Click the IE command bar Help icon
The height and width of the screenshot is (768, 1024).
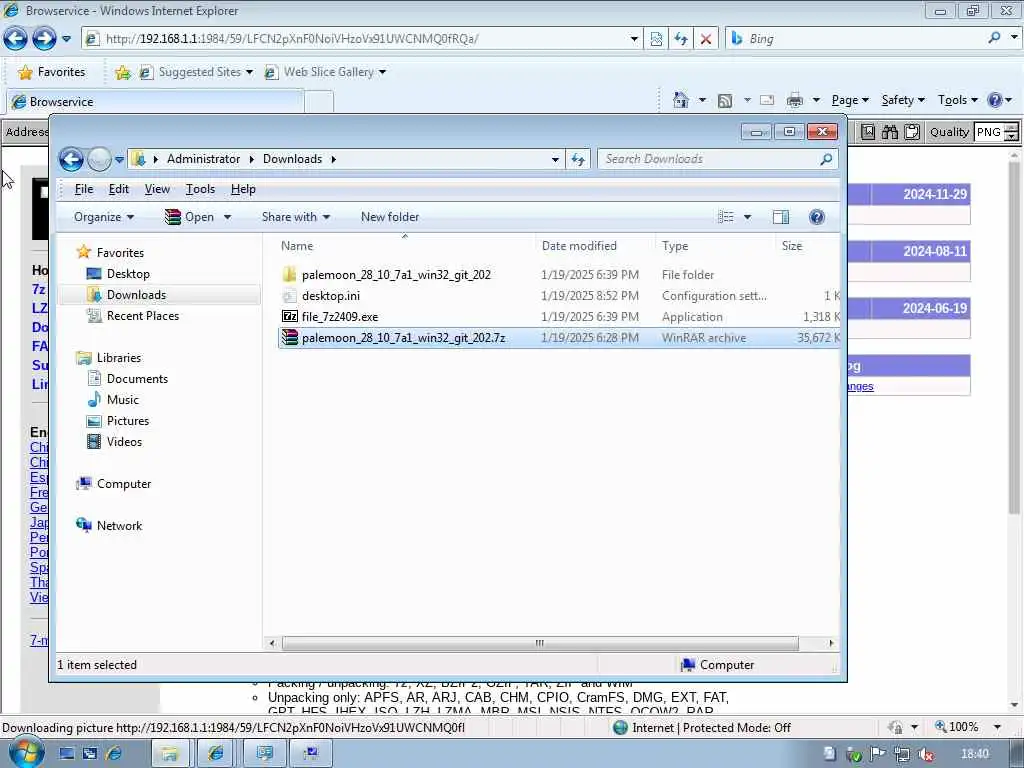995,100
